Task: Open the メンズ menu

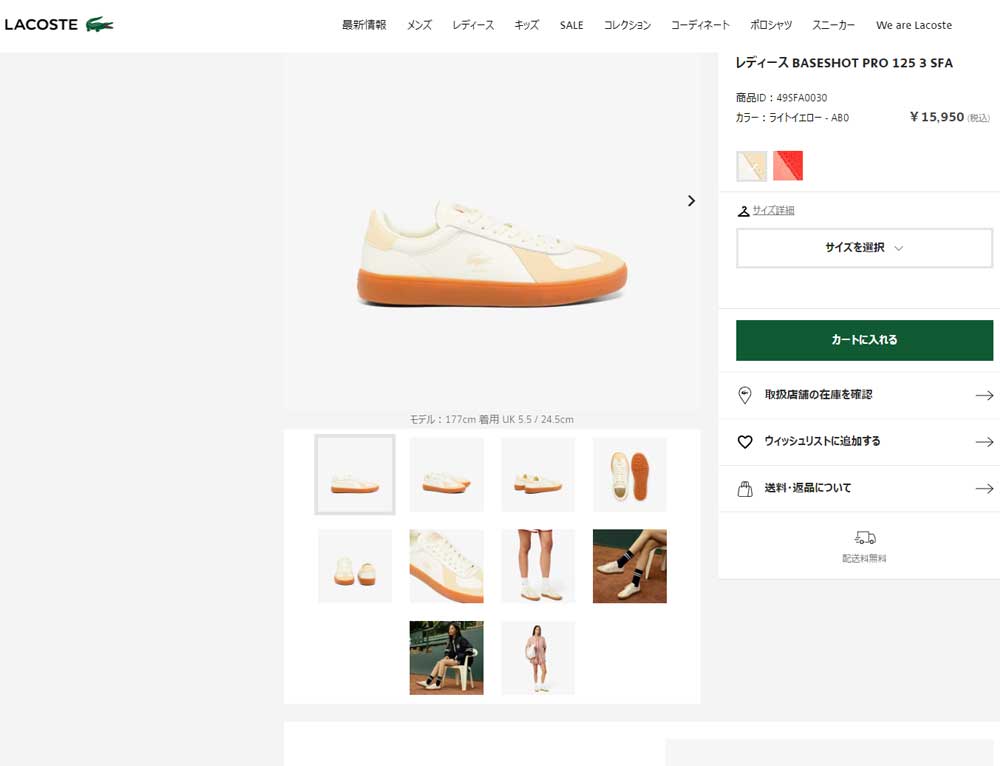Action: point(419,25)
